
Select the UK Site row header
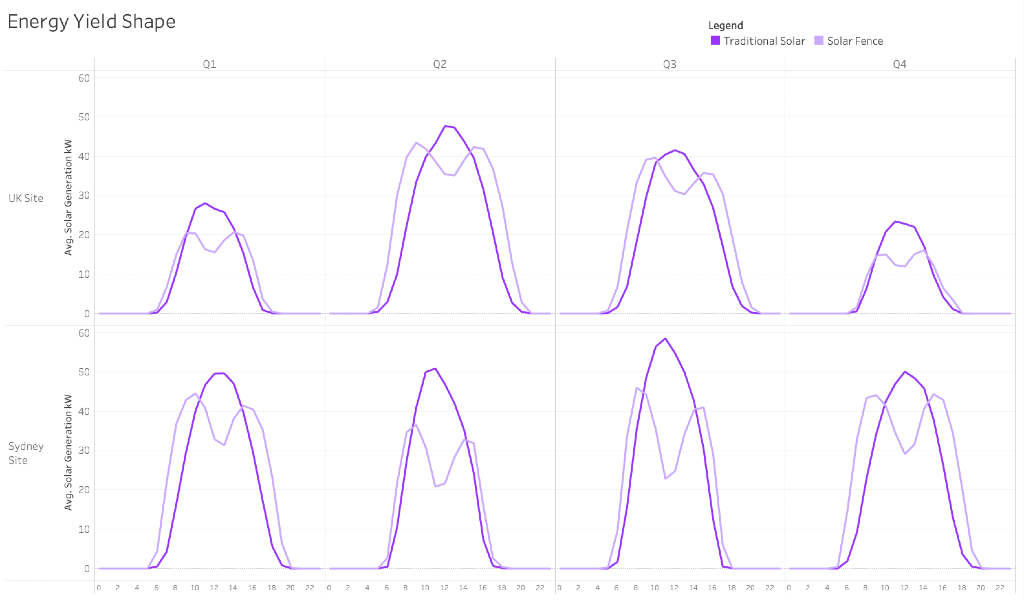[26, 198]
